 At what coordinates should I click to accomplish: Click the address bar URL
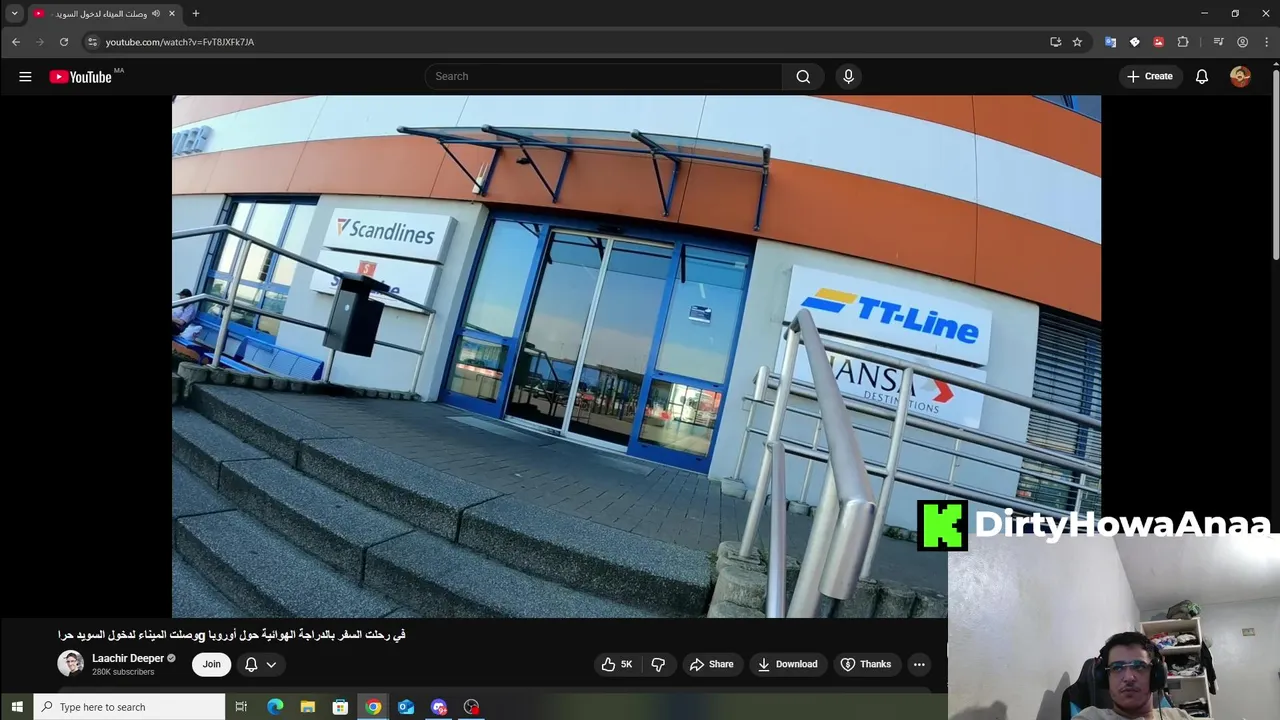pos(180,42)
